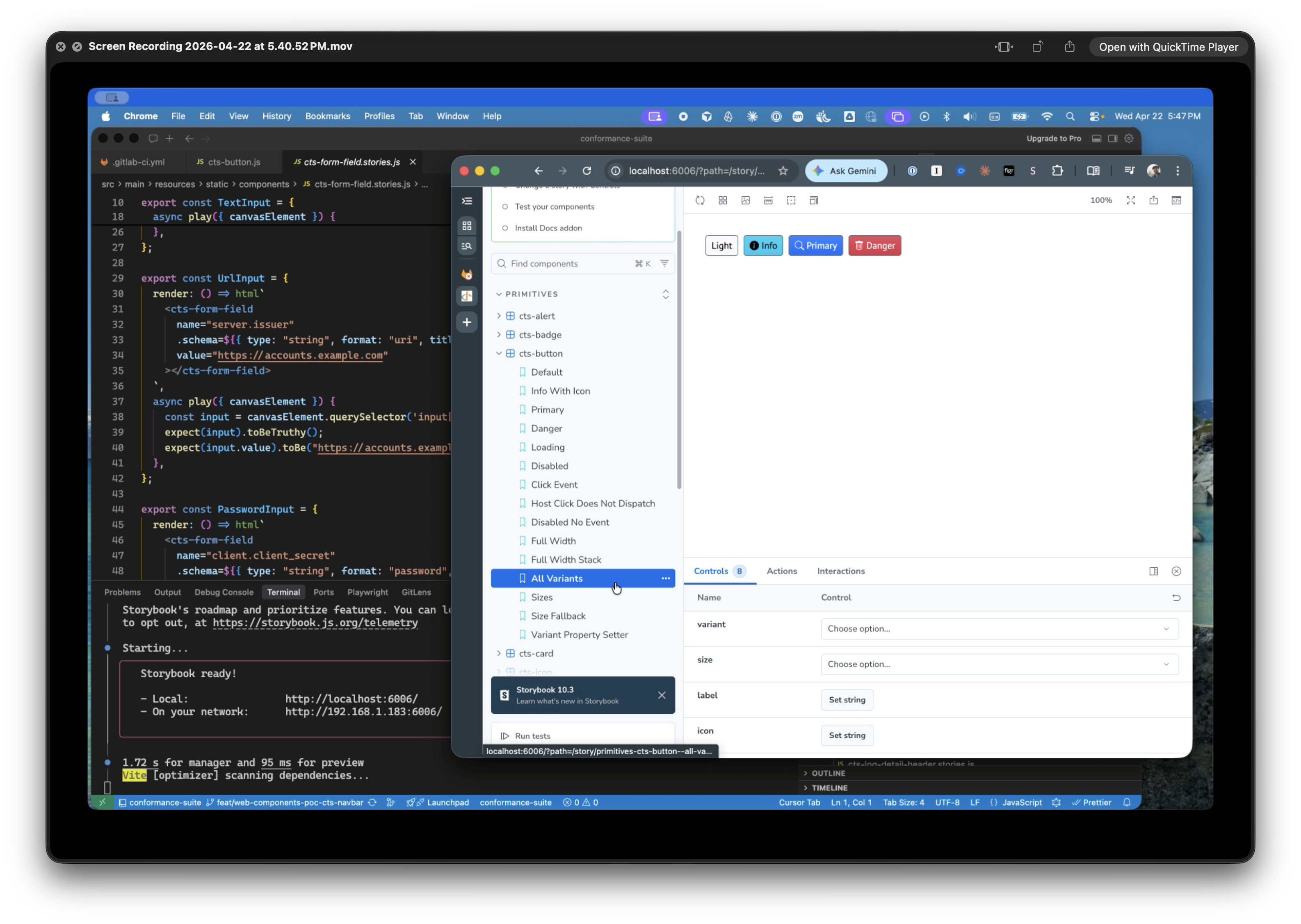This screenshot has width=1301, height=924.
Task: Click the change panel orientation icon in addons panel
Action: point(1153,571)
